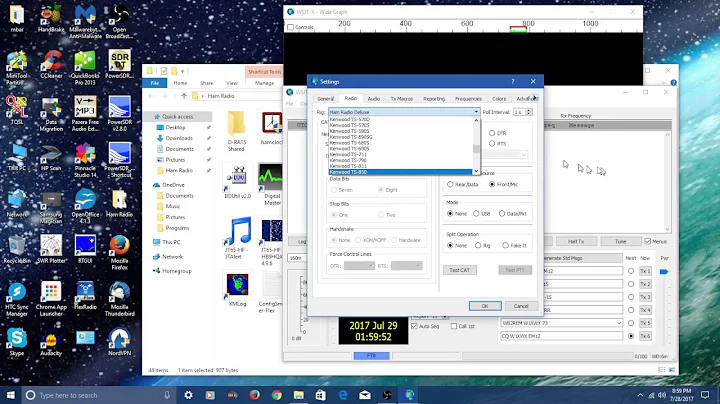Open the Mail app in the taskbar
This screenshot has width=720, height=404.
[x=365, y=395]
